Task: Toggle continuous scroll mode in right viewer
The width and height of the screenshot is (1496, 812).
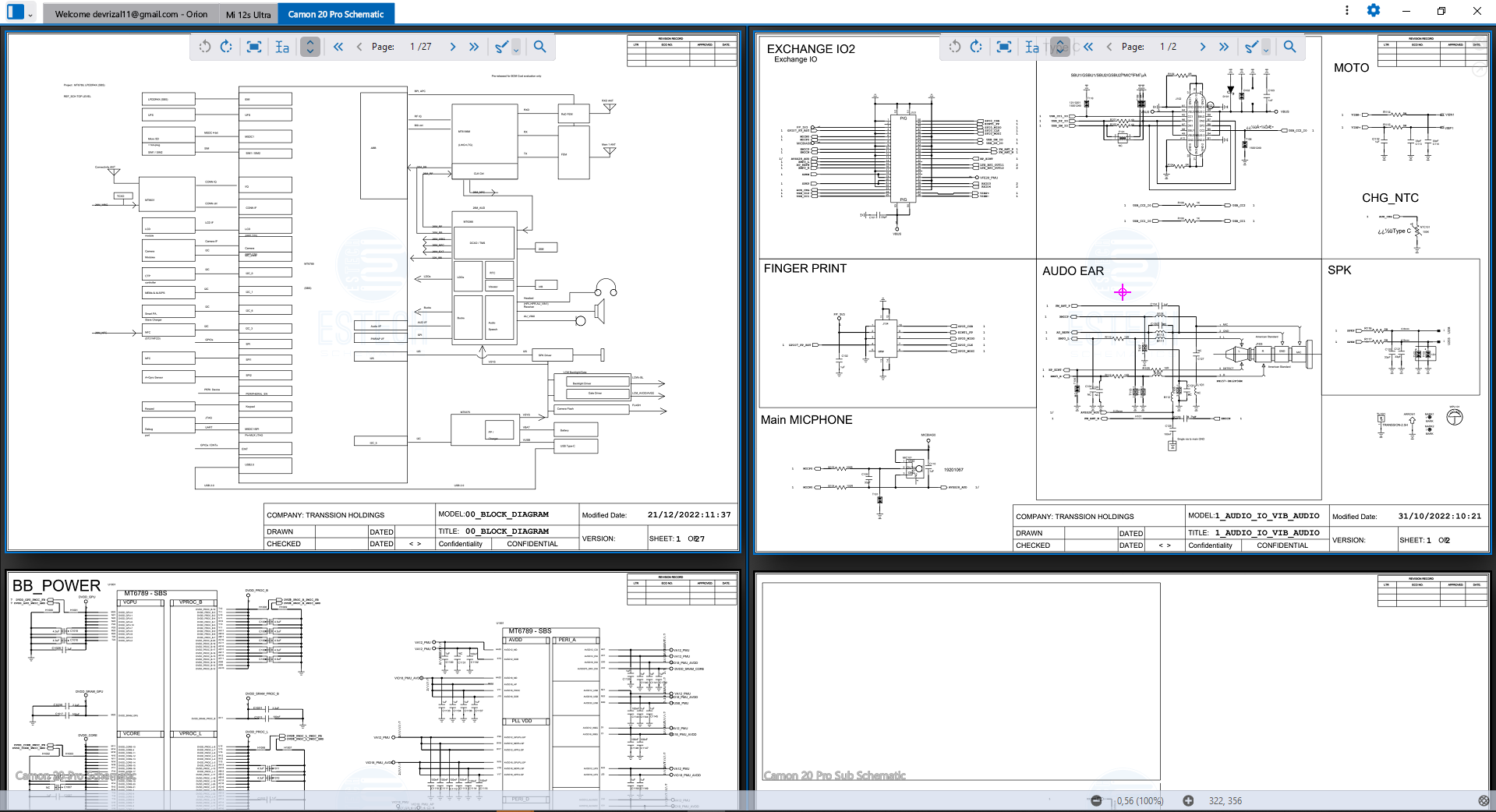Action: tap(1060, 47)
